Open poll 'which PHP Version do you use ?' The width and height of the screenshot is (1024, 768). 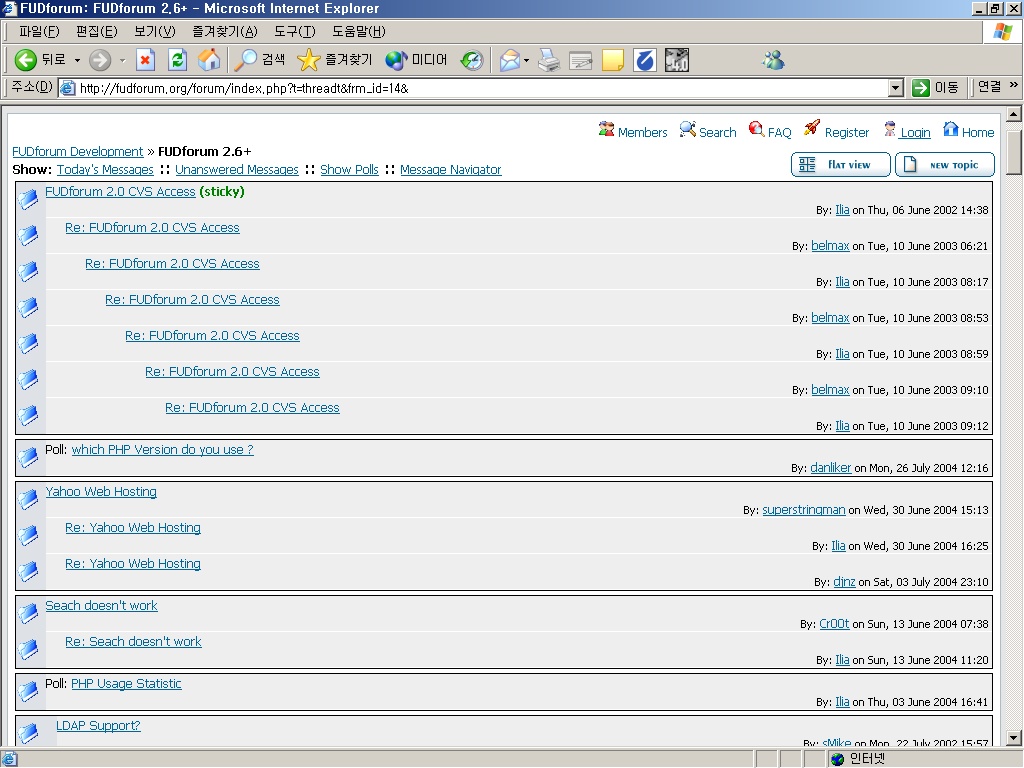point(163,449)
